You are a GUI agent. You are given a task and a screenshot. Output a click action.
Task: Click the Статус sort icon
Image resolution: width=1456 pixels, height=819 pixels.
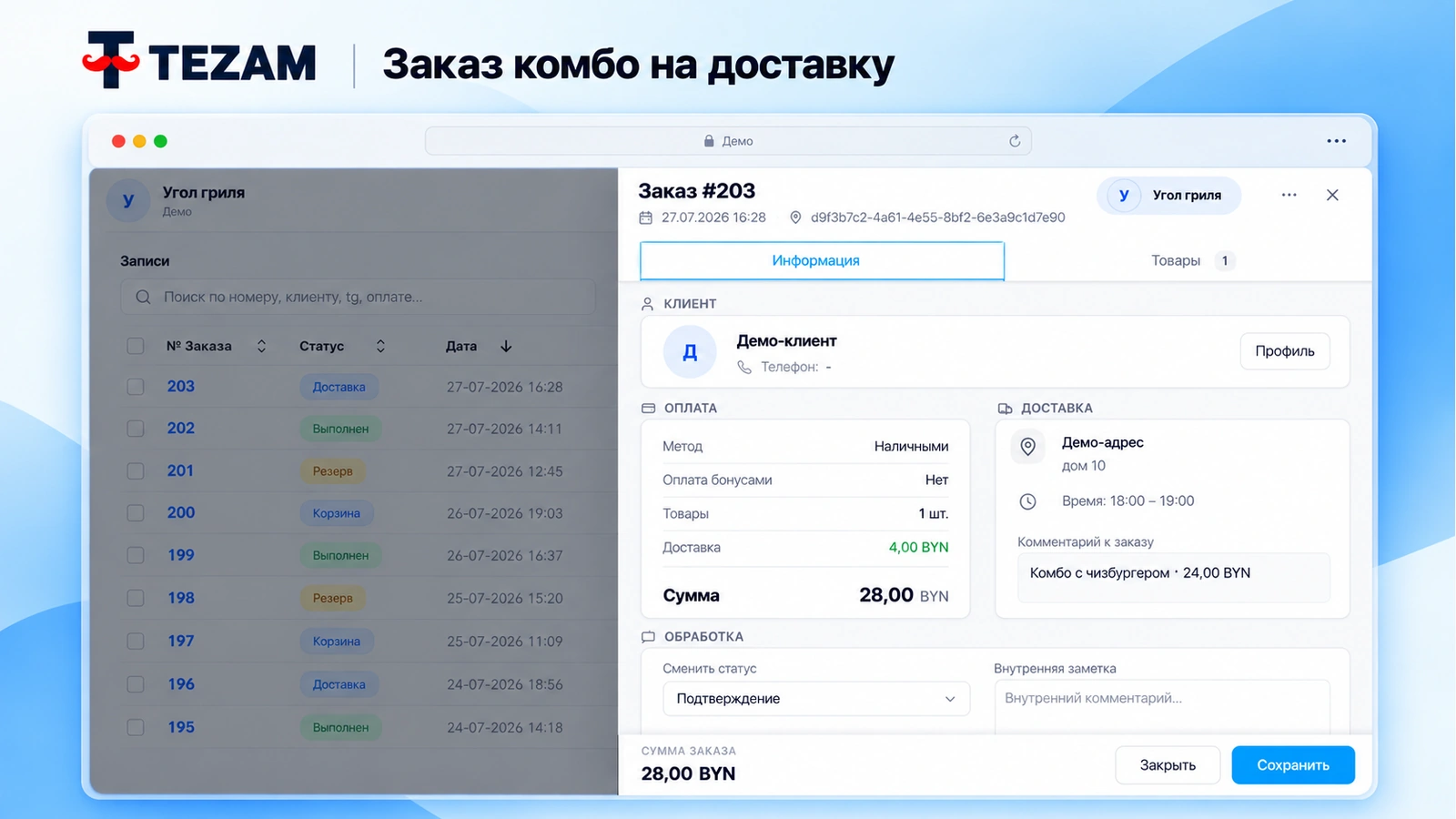(x=380, y=346)
